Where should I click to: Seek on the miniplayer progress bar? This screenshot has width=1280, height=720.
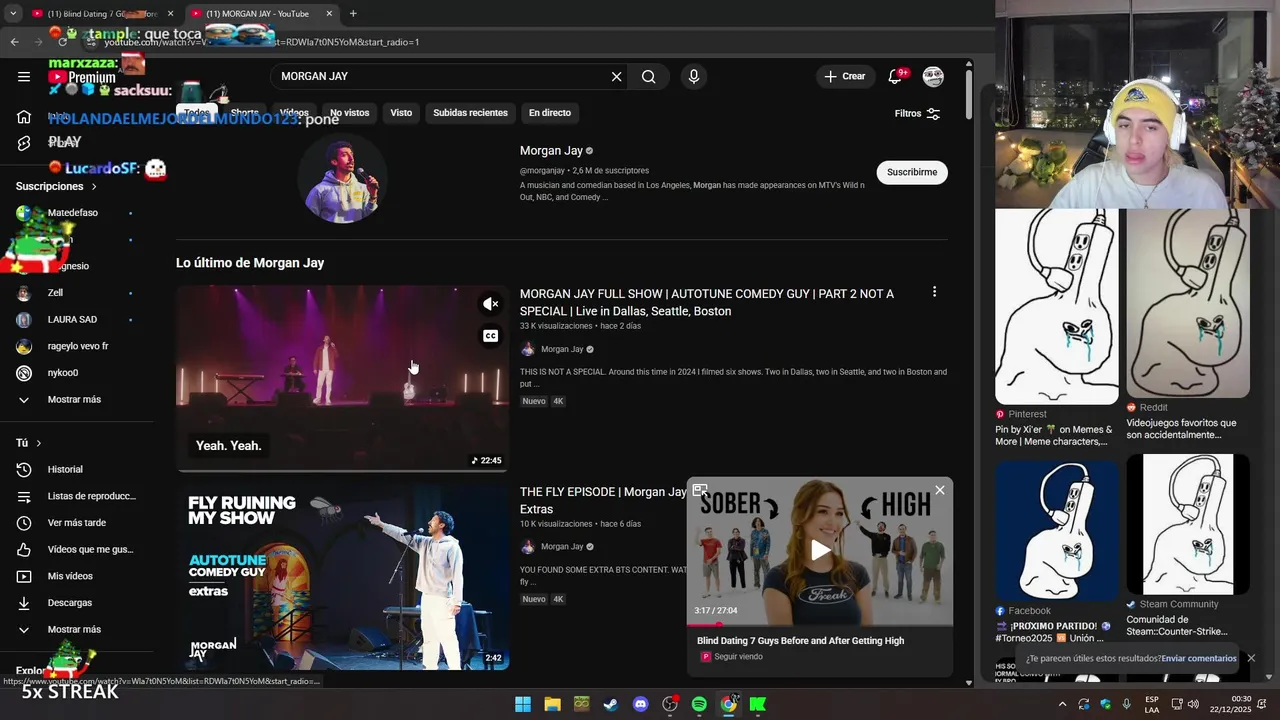(x=820, y=625)
